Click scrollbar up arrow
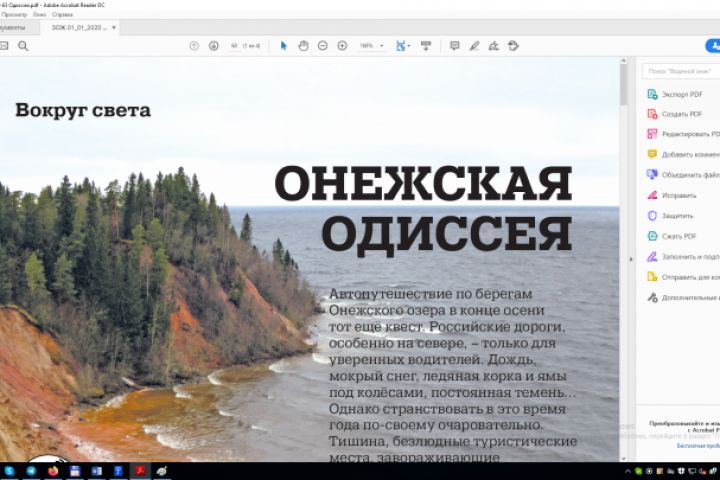Screen dimensions: 720x480 (623, 61)
